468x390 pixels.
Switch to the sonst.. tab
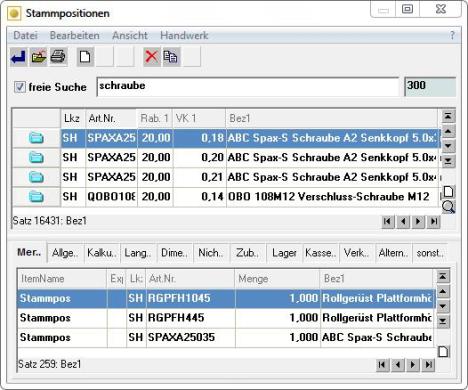[430, 253]
